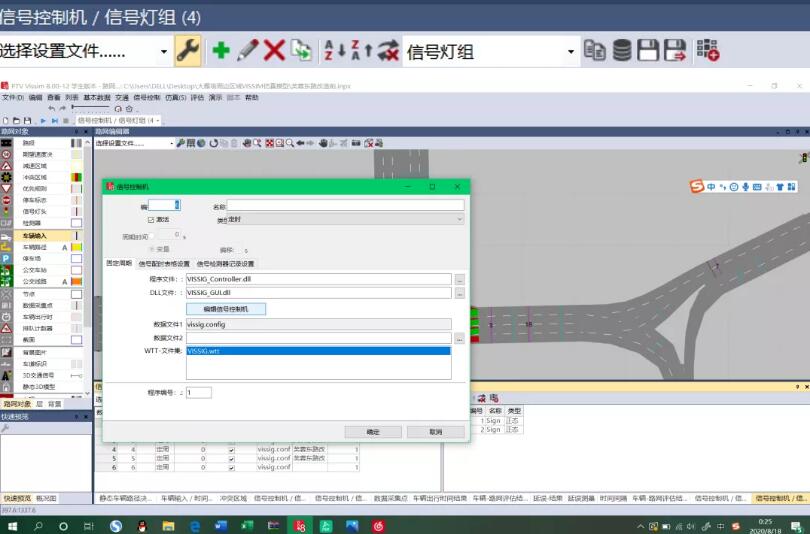Click the simulation speed slider in the toolbar
This screenshot has width=810, height=534.
[90, 107]
